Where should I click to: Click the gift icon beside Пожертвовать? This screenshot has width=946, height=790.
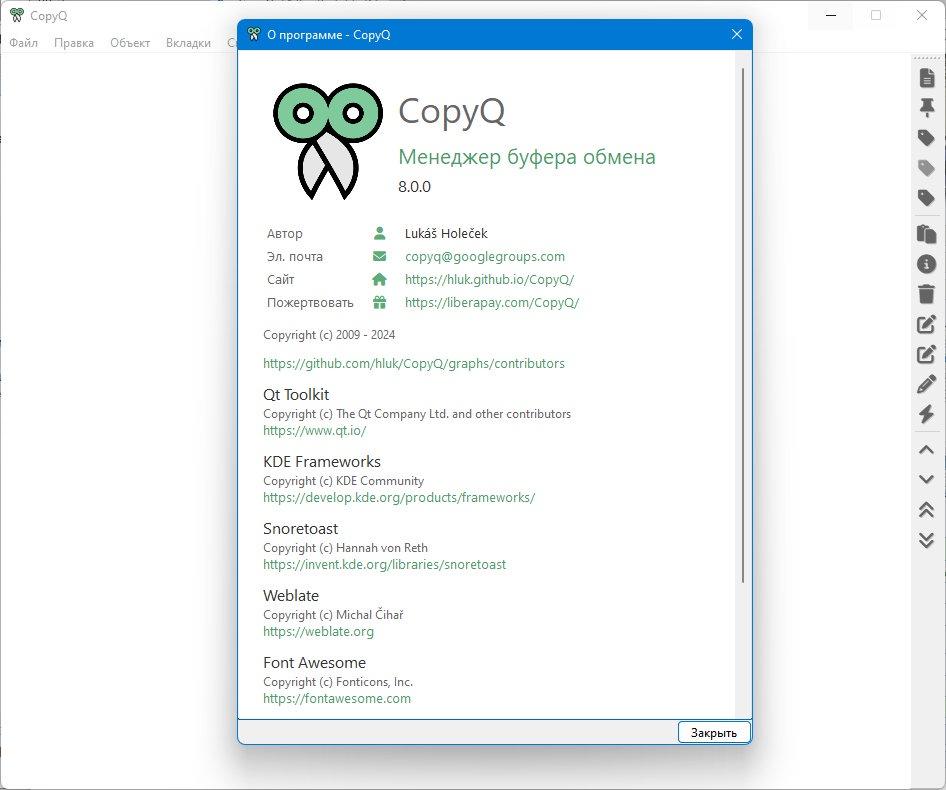coord(379,302)
